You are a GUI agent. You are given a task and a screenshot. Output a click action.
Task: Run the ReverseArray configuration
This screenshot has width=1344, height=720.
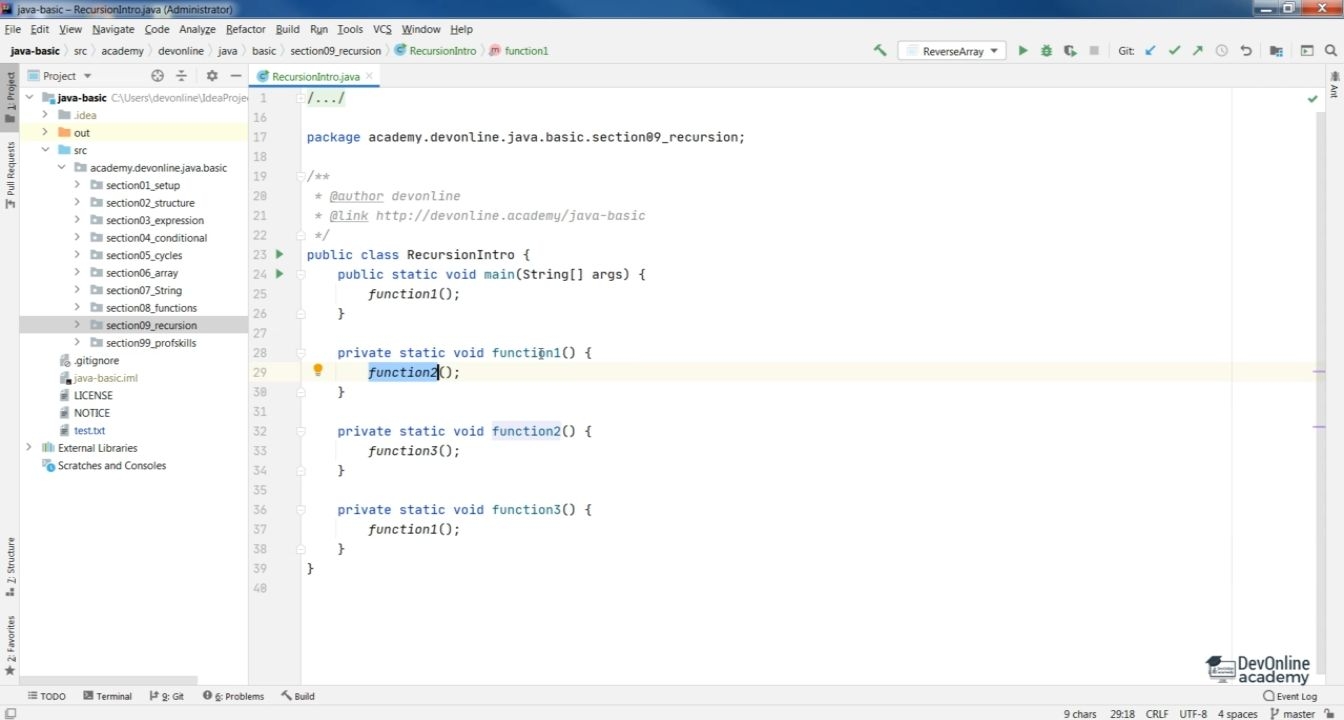point(1022,50)
